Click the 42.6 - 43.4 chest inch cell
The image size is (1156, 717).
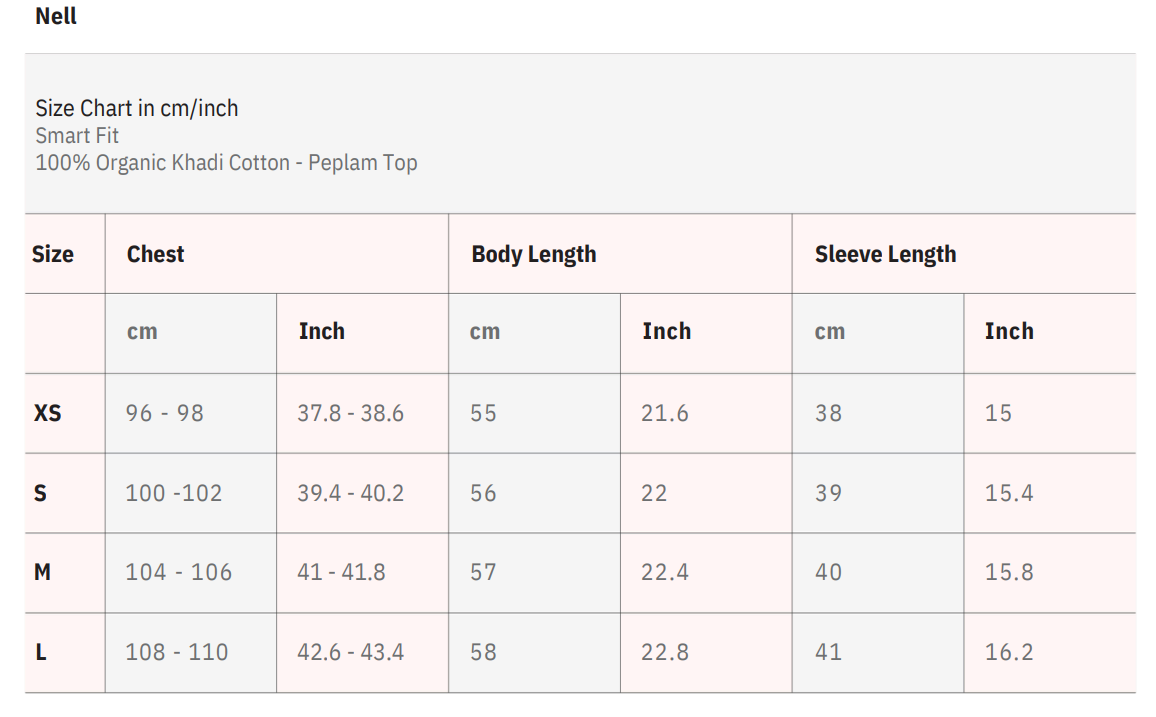[x=350, y=652]
